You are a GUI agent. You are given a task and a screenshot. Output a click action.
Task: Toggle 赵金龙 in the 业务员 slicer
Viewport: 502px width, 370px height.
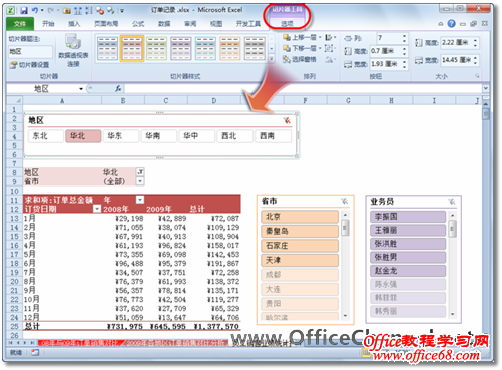click(x=408, y=271)
